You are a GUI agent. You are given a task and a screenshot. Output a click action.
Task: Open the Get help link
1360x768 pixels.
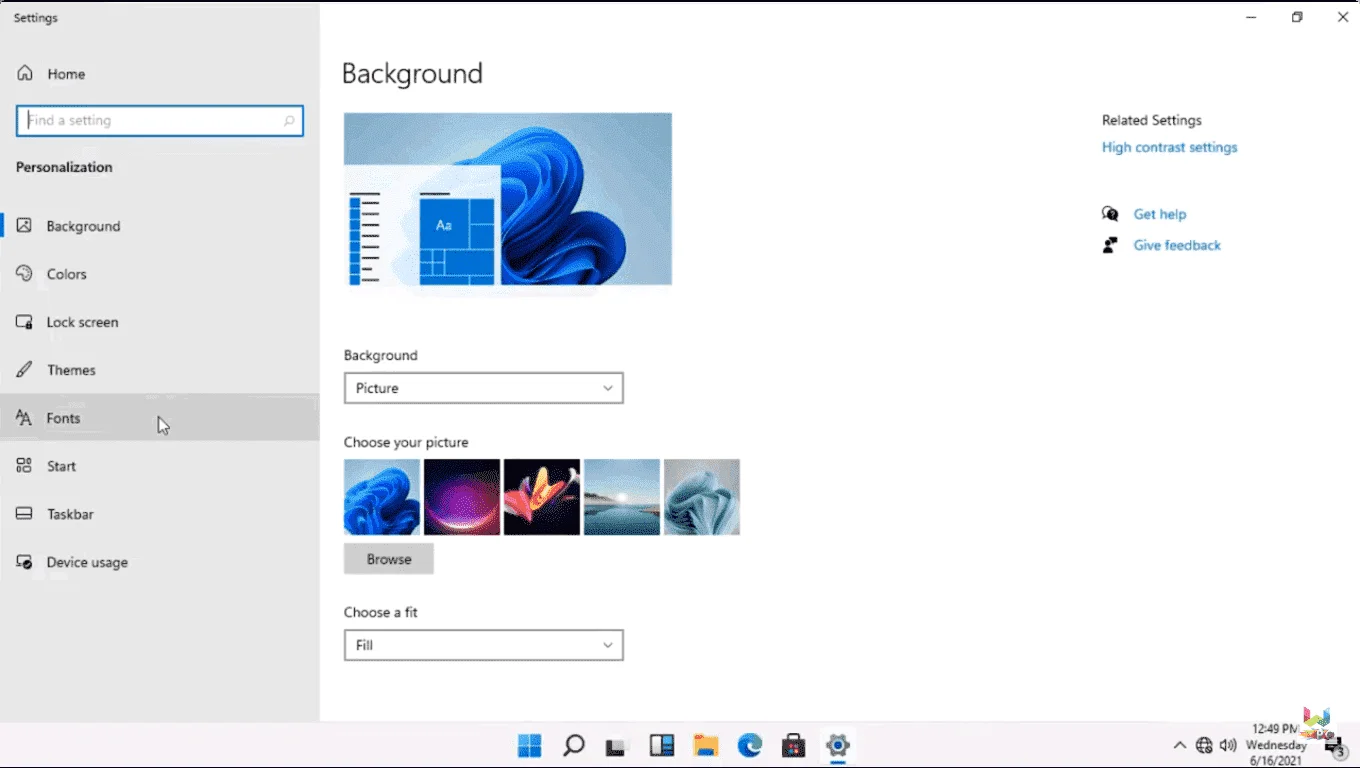[1160, 214]
